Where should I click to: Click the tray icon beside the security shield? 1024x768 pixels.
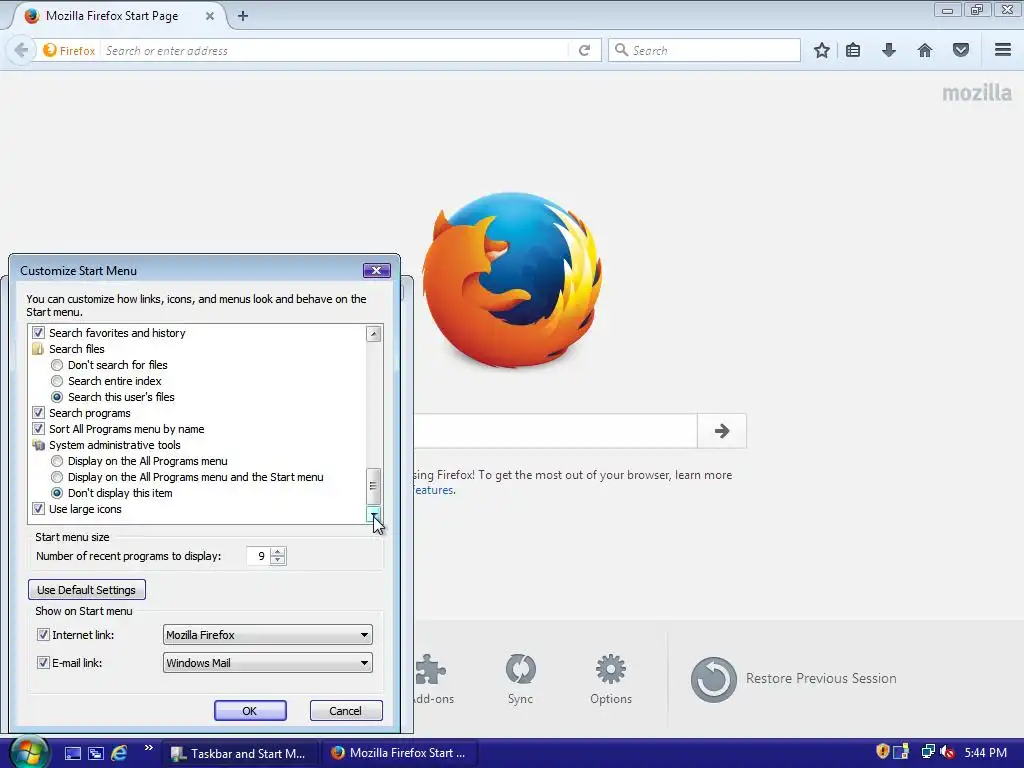point(901,752)
